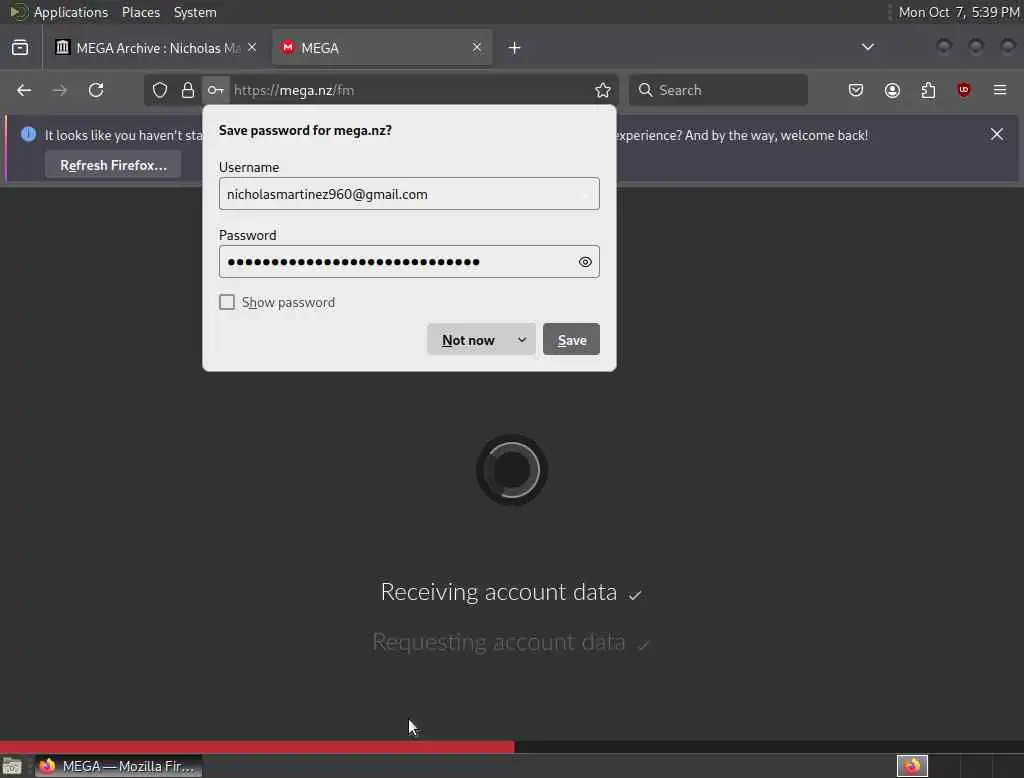The image size is (1024, 778).
Task: Click the show desktop icon in taskbar
Action: pos(12,766)
